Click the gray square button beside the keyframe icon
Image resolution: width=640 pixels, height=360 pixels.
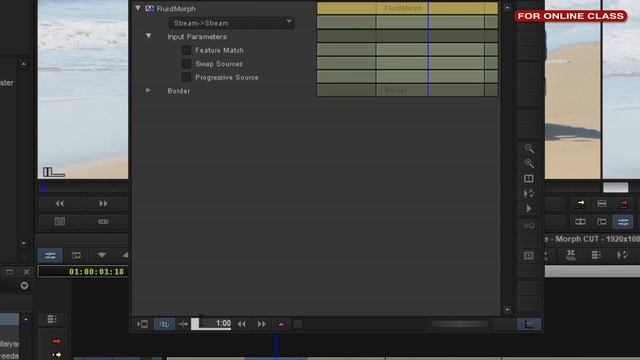(298, 324)
